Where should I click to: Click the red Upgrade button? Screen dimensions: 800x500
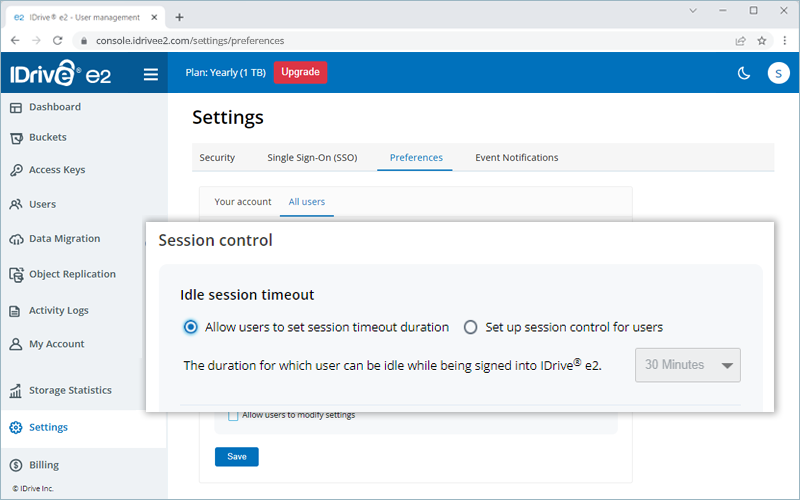point(300,72)
